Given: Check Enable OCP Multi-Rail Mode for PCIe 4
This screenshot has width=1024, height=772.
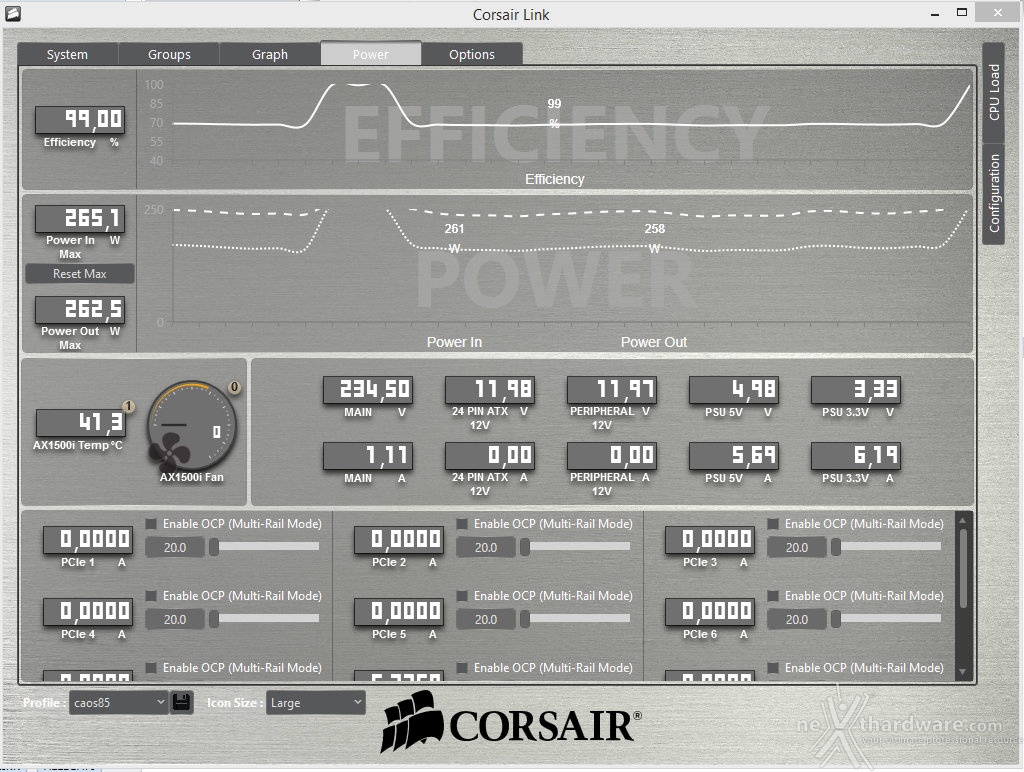Looking at the screenshot, I should tap(151, 596).
